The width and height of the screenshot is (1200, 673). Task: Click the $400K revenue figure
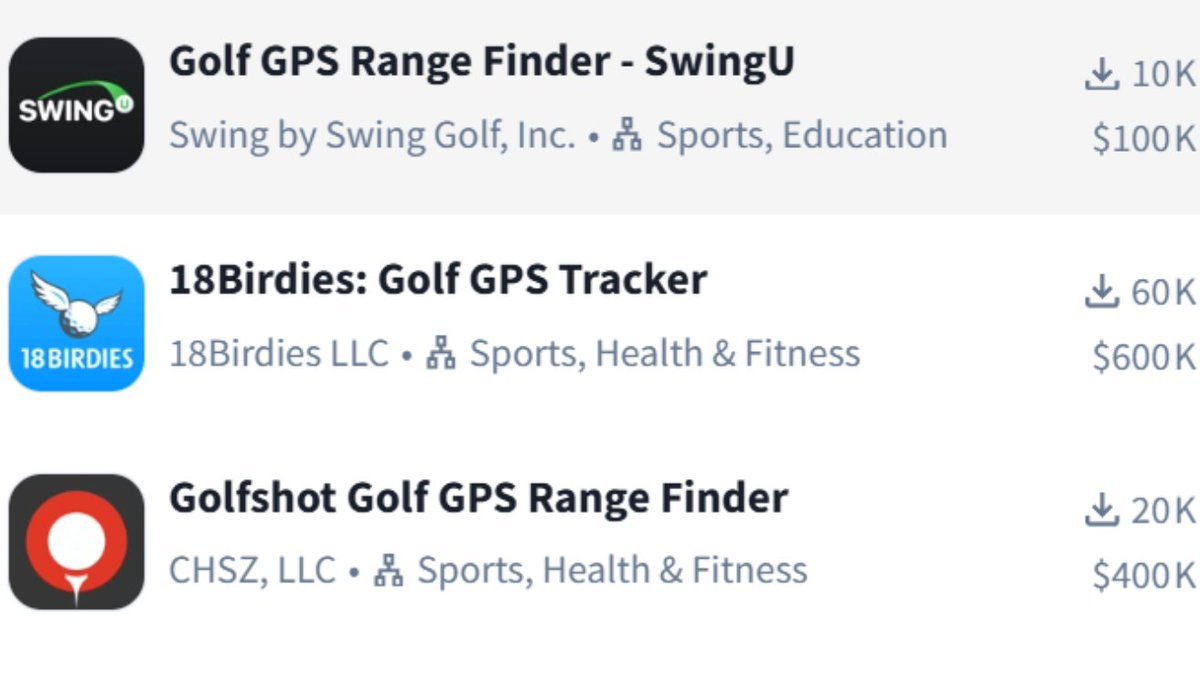(x=1144, y=576)
